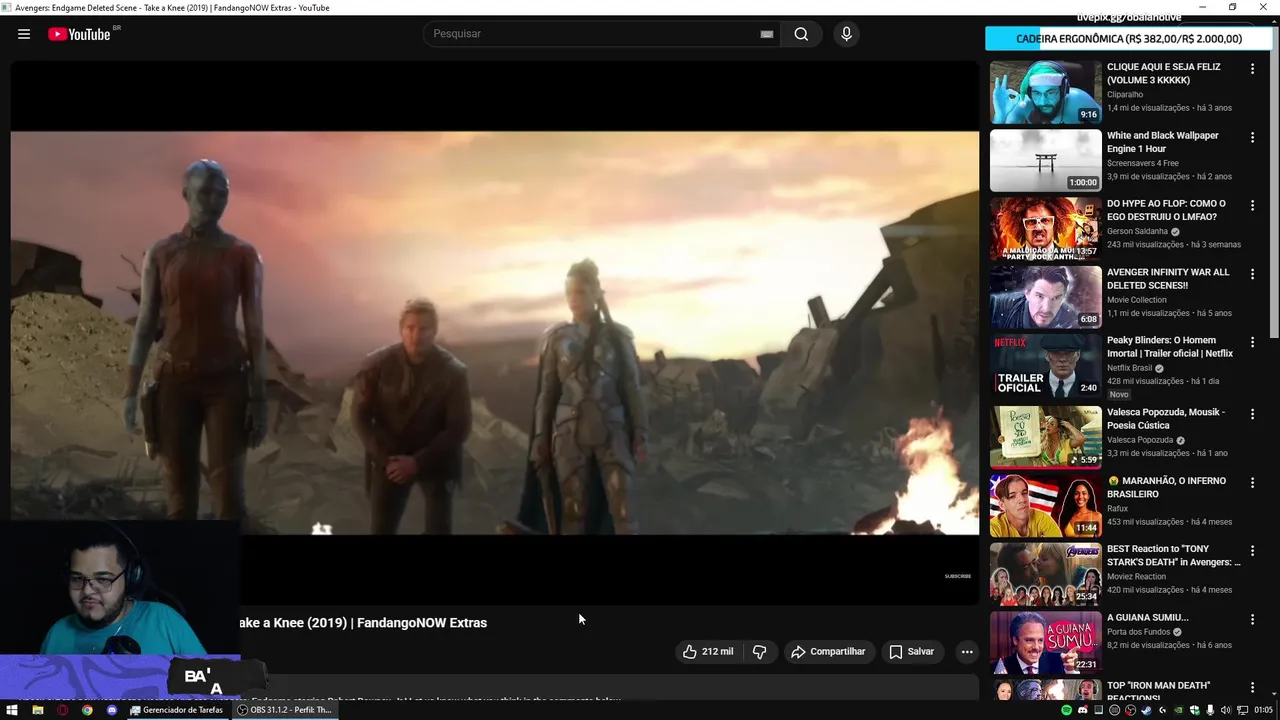Open the taskbar clock showing 01:05

(1263, 710)
